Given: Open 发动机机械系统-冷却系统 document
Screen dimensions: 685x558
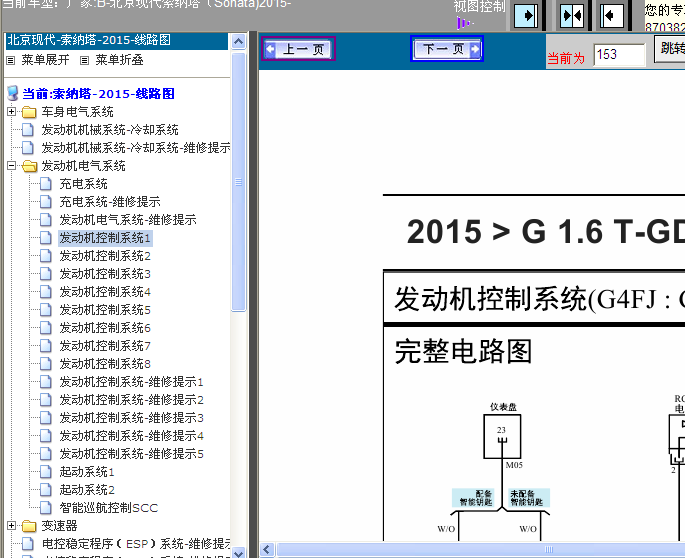Looking at the screenshot, I should coord(110,130).
